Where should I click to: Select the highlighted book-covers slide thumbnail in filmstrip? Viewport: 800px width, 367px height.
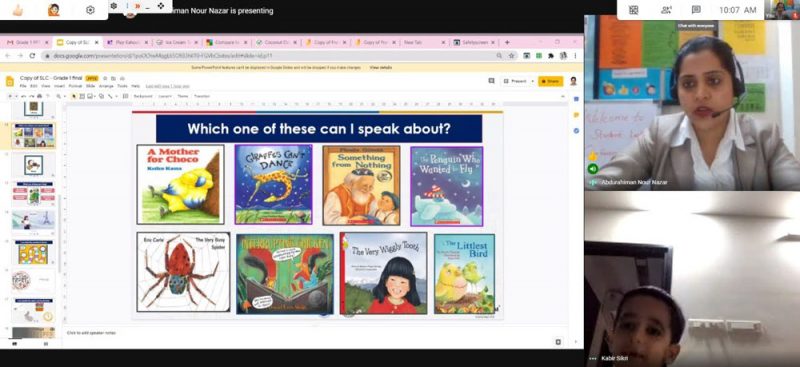click(34, 136)
